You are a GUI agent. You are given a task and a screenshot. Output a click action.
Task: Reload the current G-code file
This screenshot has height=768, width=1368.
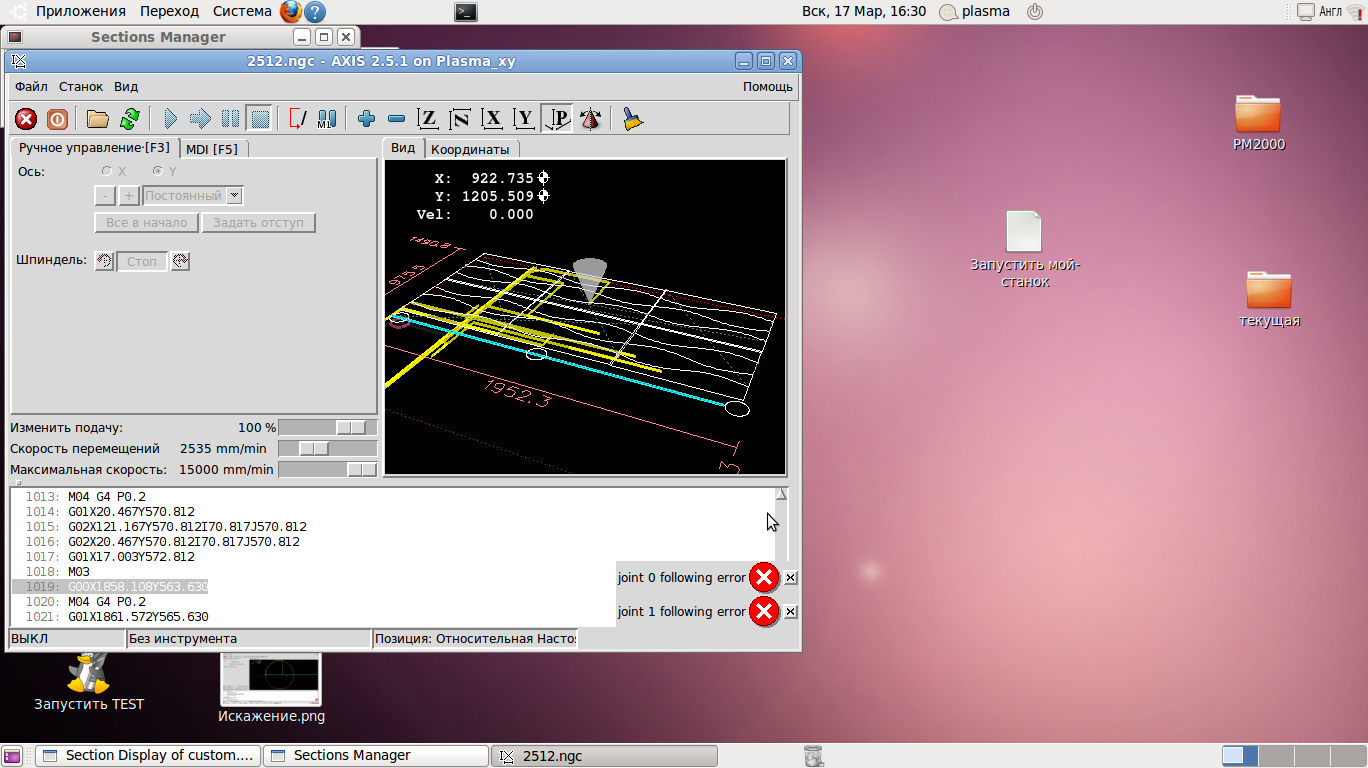(129, 120)
